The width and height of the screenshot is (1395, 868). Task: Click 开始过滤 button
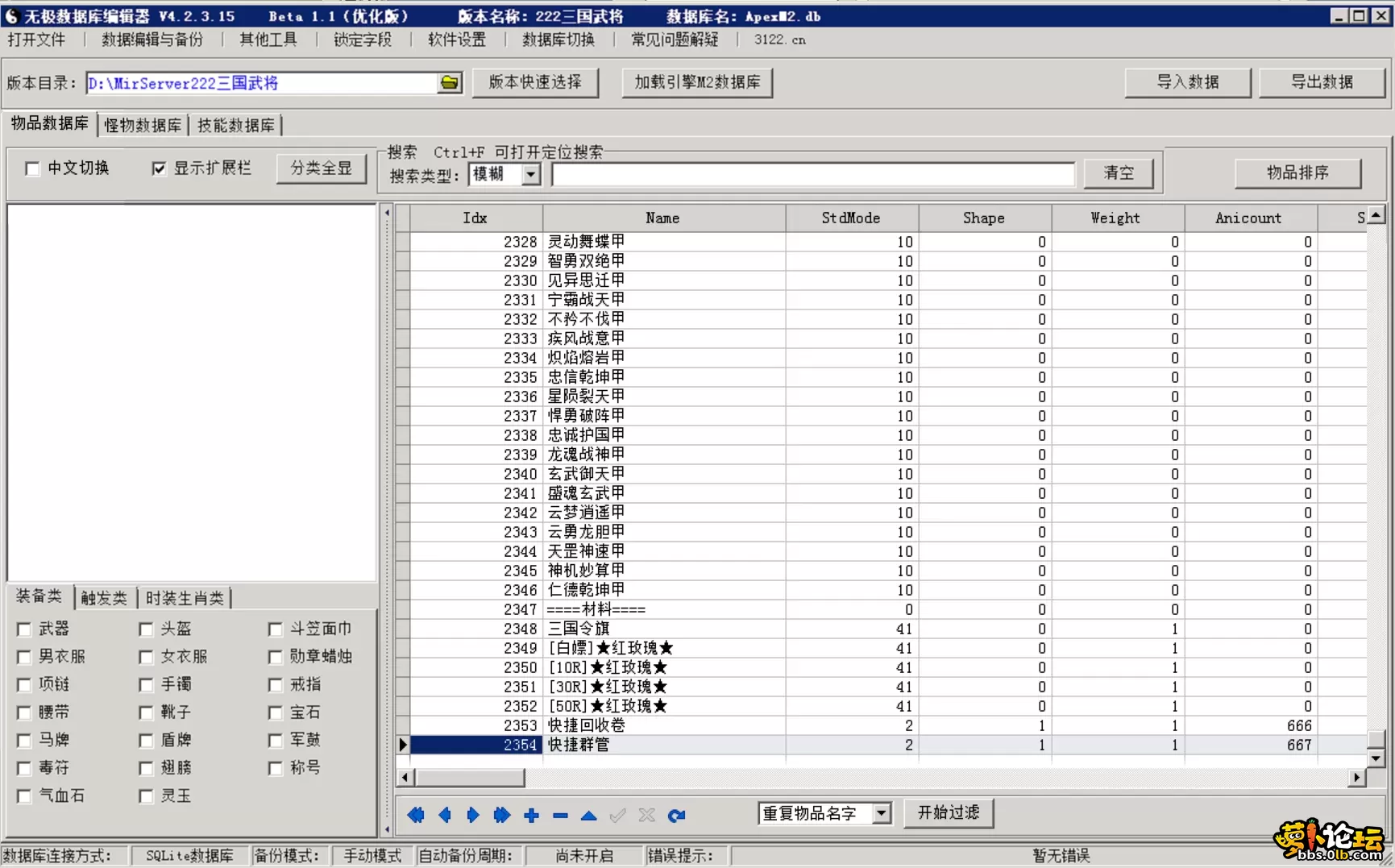point(949,812)
